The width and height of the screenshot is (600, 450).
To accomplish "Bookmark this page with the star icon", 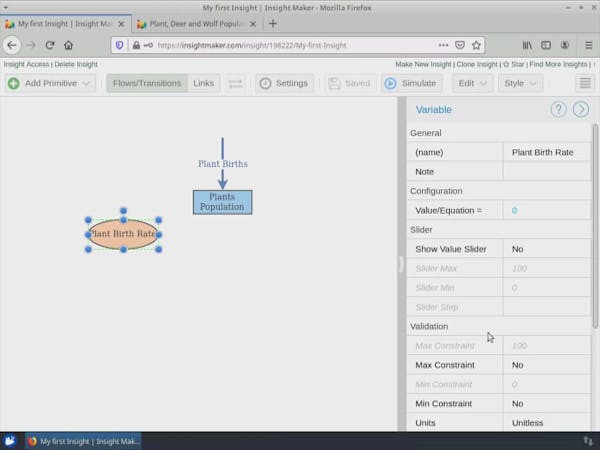I will tap(476, 45).
